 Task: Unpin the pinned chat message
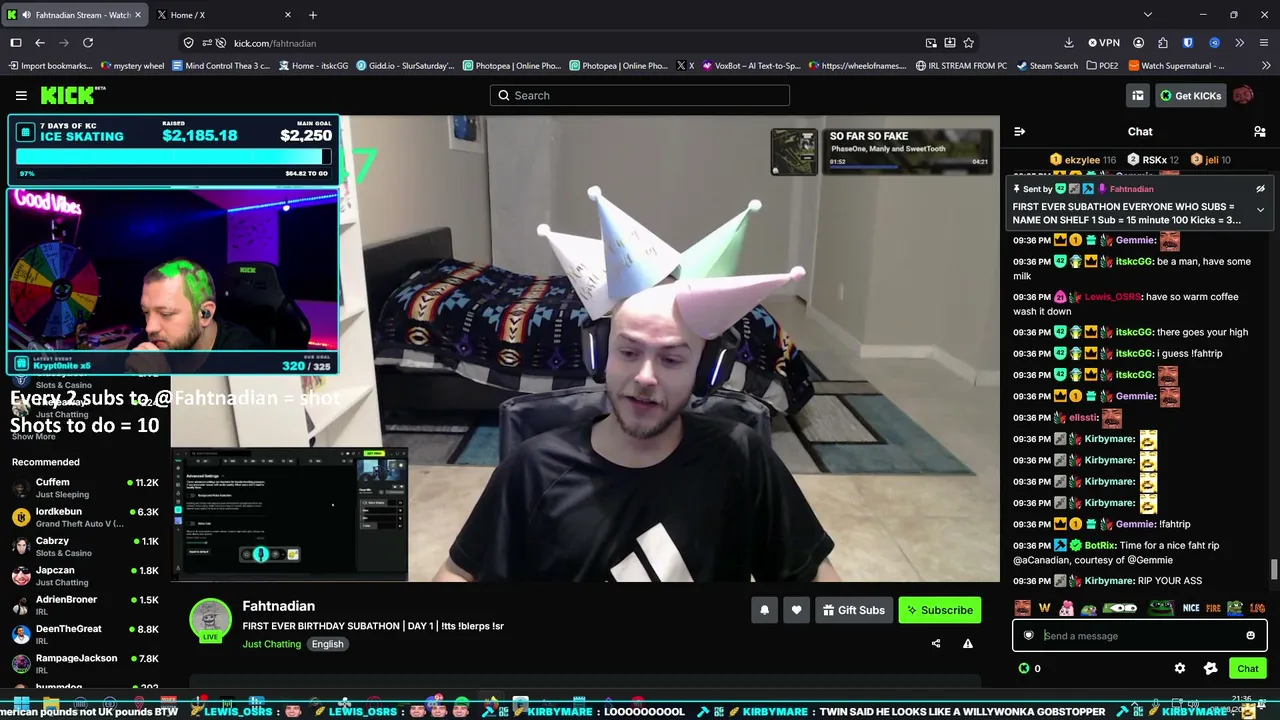point(1260,189)
